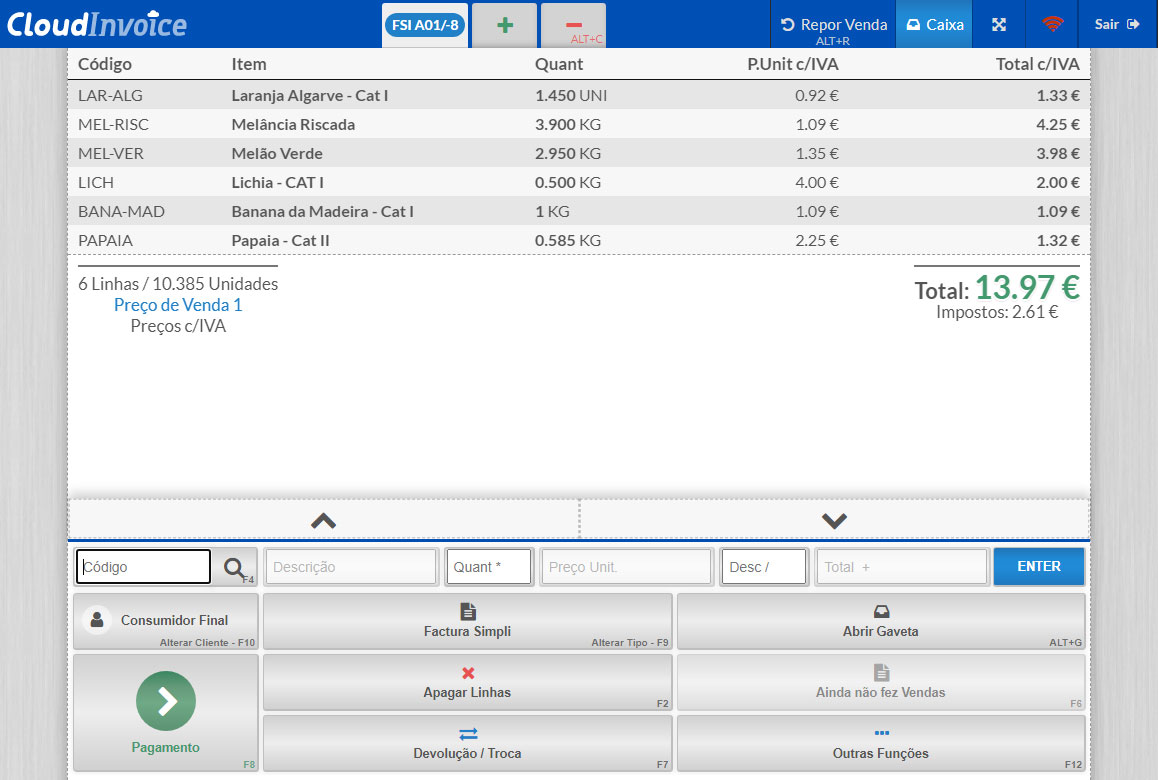1158x780 pixels.
Task: Click Abrir Gaveta drawer button
Action: 880,621
